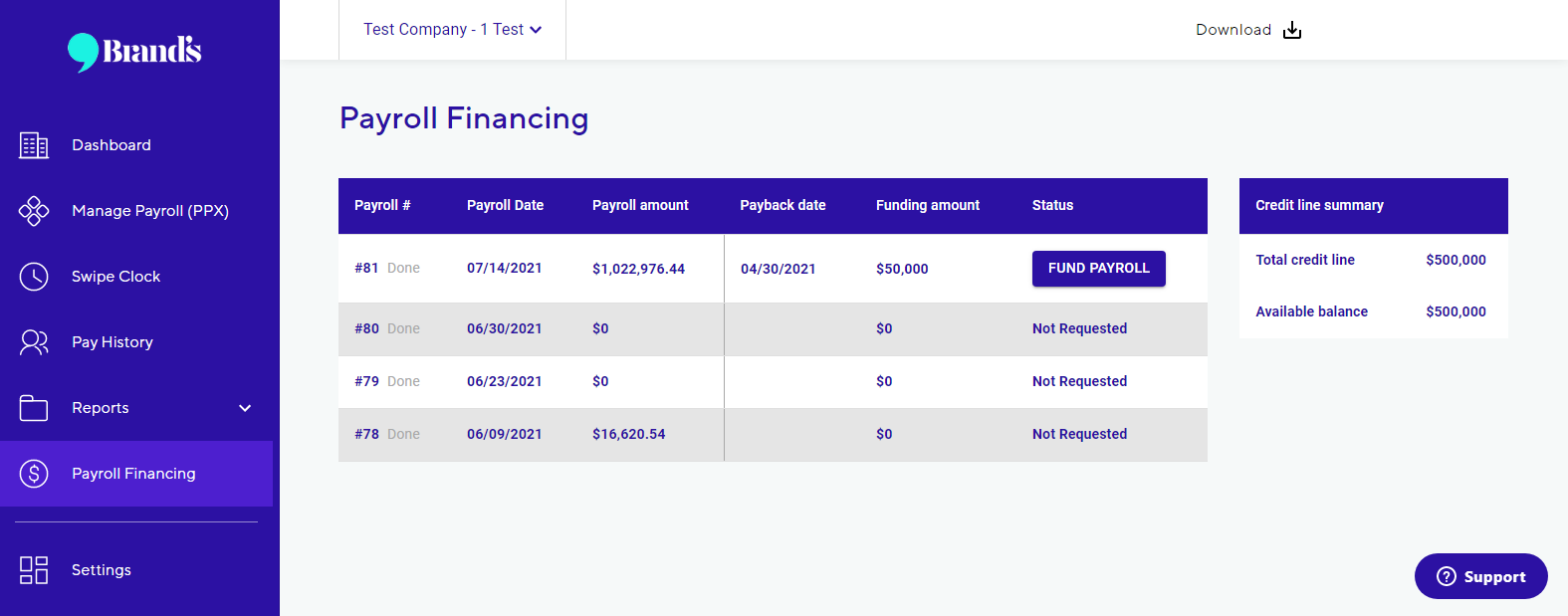Click the Status column header
Image resolution: width=1568 pixels, height=616 pixels.
pos(1052,205)
